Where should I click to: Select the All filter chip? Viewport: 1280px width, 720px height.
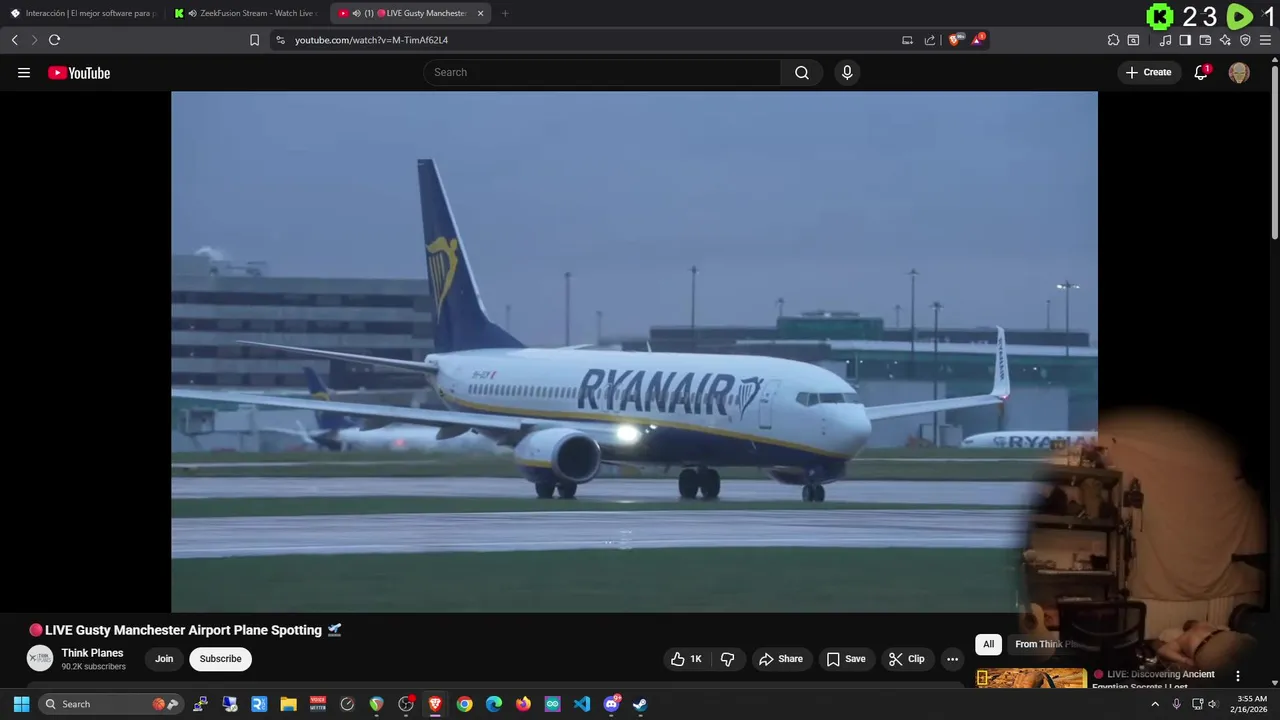pos(988,644)
